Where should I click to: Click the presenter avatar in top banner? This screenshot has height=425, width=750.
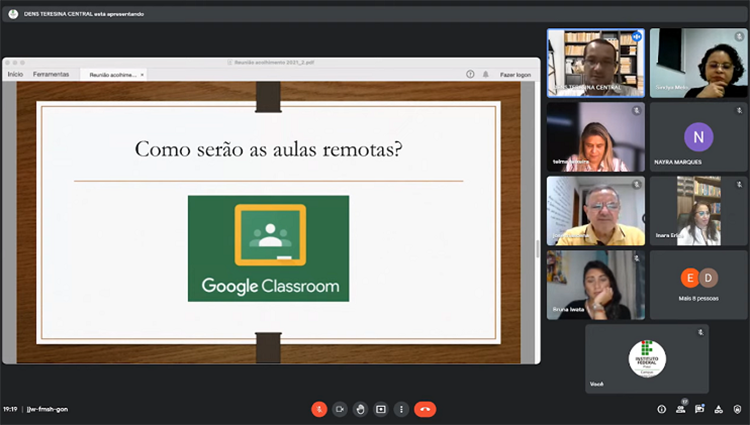coord(13,14)
